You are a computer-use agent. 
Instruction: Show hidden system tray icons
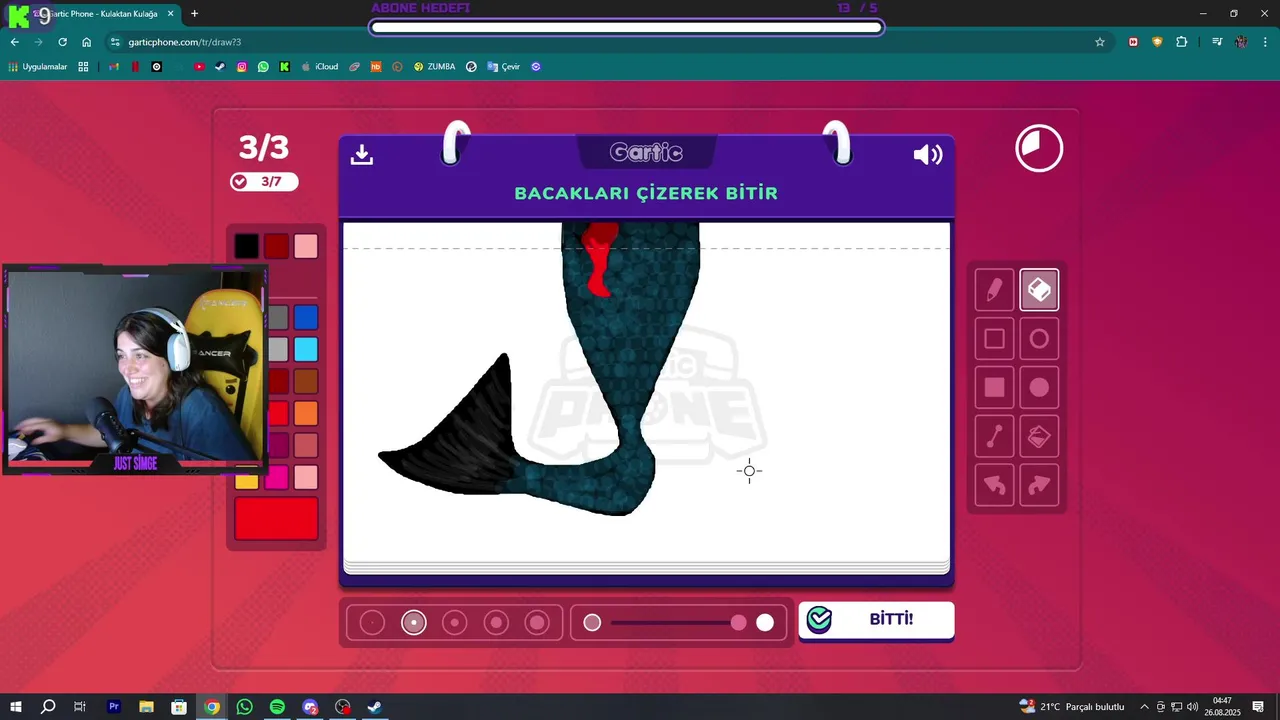tap(1144, 707)
